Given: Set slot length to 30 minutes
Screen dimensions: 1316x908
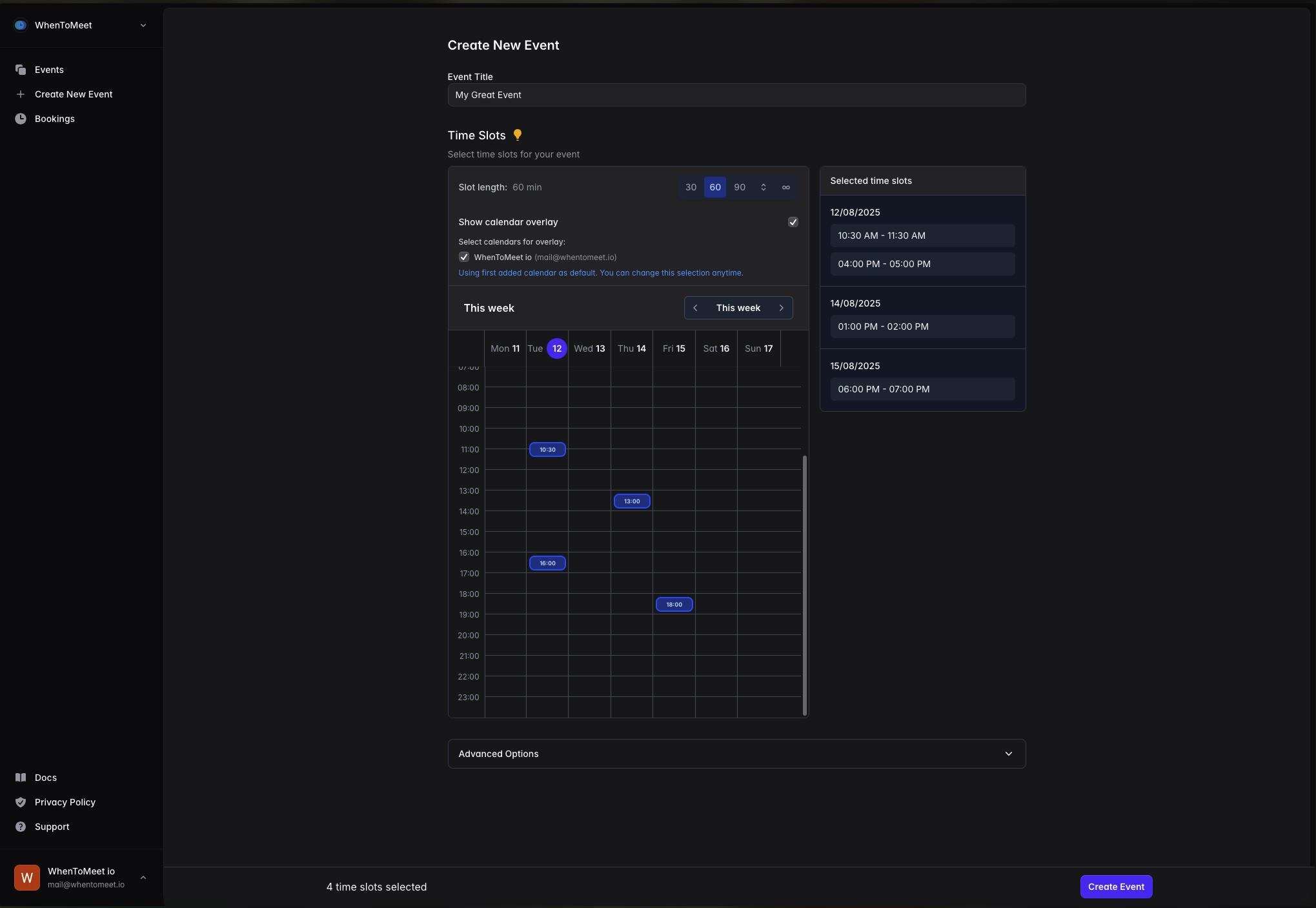Looking at the screenshot, I should click(x=691, y=187).
